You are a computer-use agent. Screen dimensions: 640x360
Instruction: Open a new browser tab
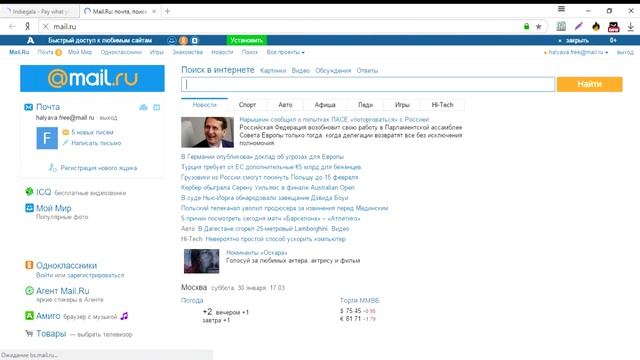click(167, 11)
